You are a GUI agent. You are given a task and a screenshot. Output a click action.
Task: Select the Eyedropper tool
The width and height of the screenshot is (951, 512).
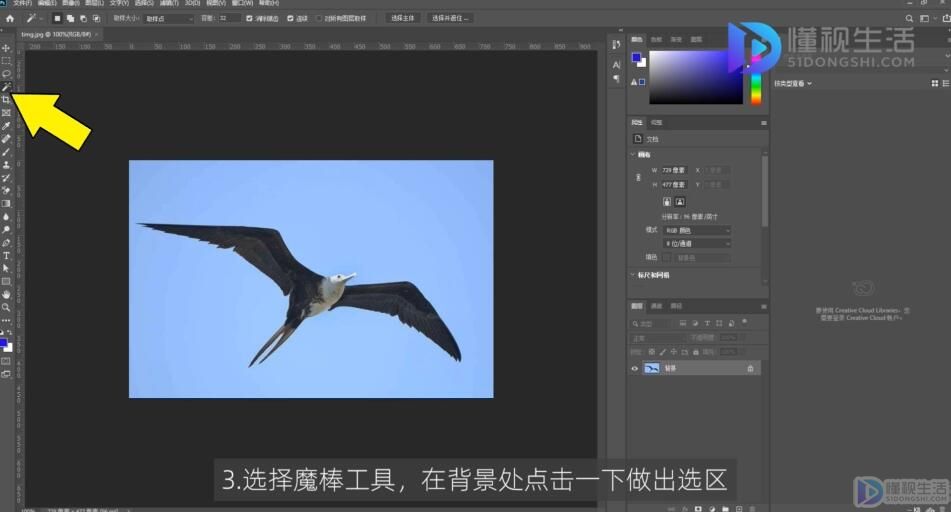tap(6, 126)
